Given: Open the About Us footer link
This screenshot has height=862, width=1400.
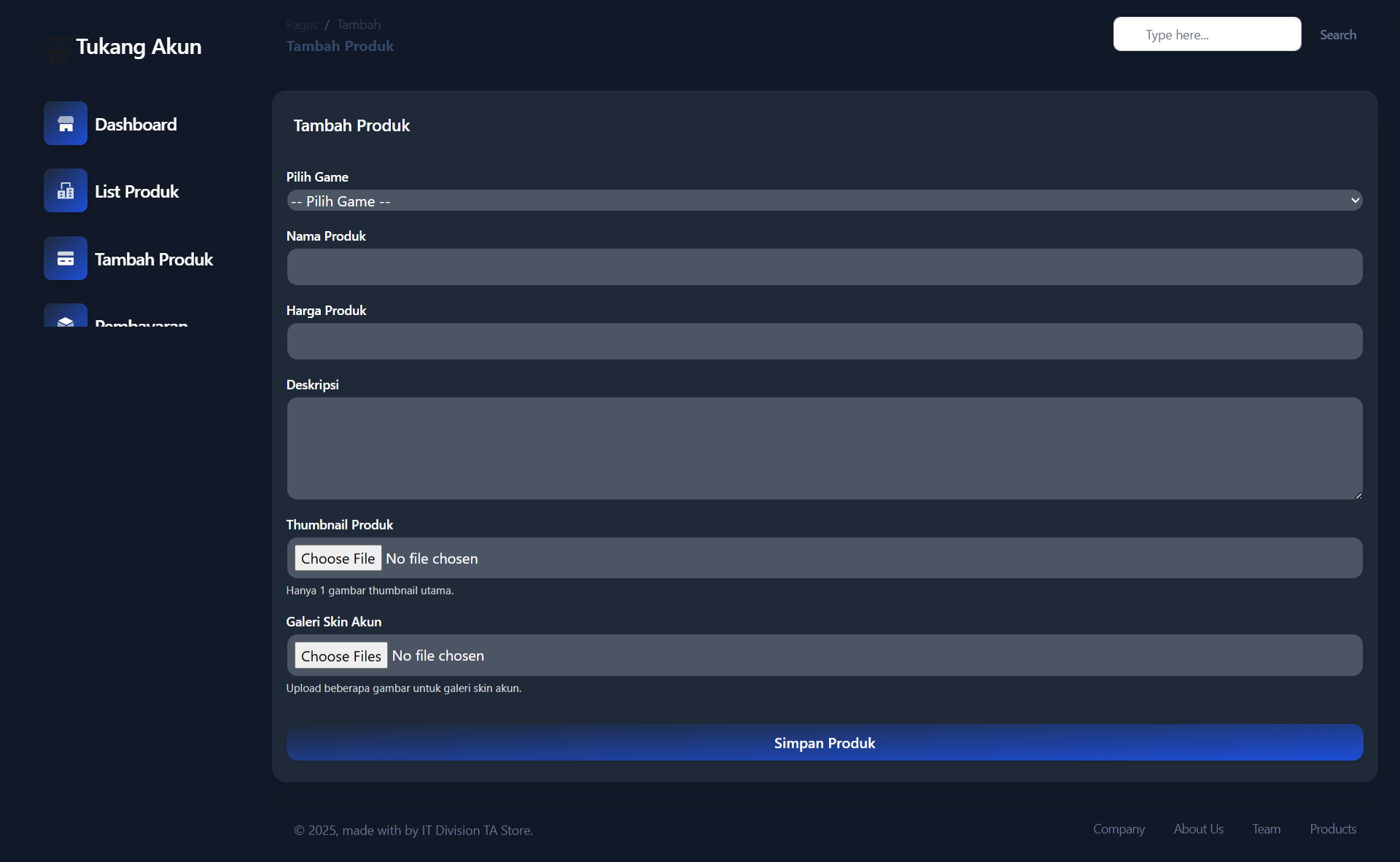Looking at the screenshot, I should (x=1198, y=829).
